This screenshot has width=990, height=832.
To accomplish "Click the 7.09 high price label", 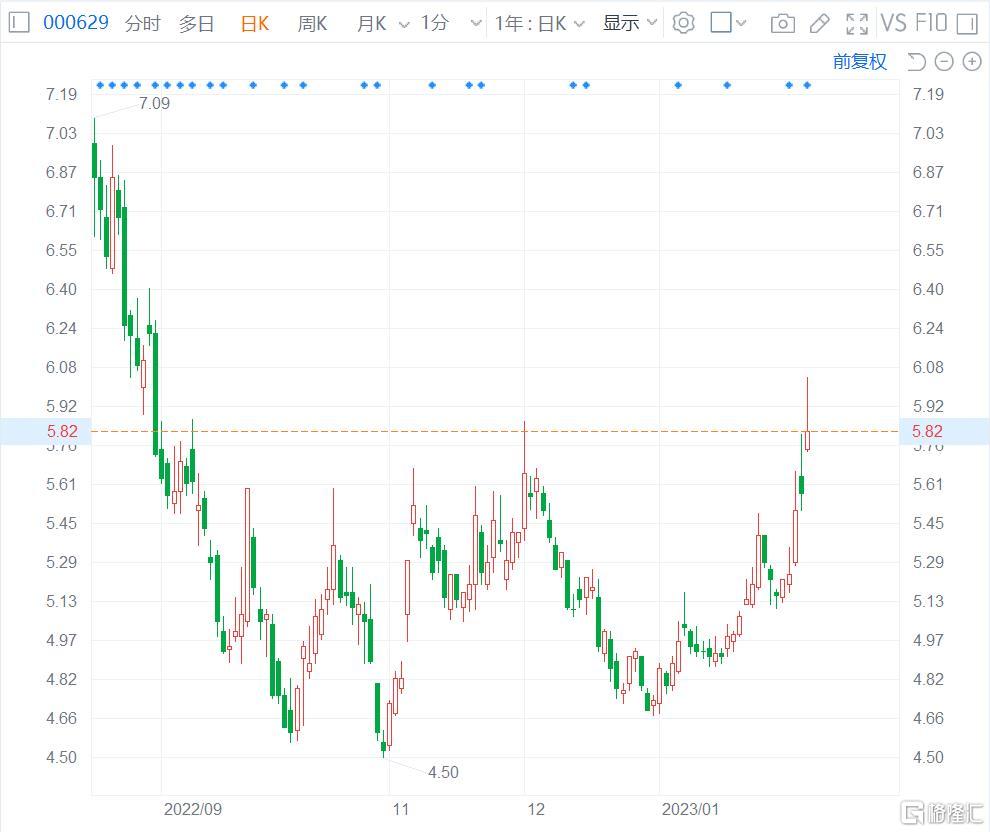I will [x=154, y=104].
